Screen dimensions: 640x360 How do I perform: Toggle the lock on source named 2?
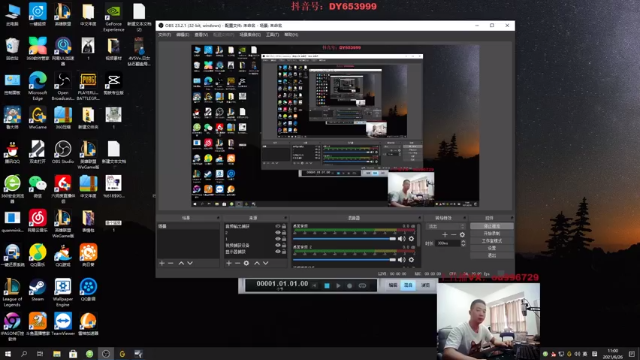pos(284,233)
